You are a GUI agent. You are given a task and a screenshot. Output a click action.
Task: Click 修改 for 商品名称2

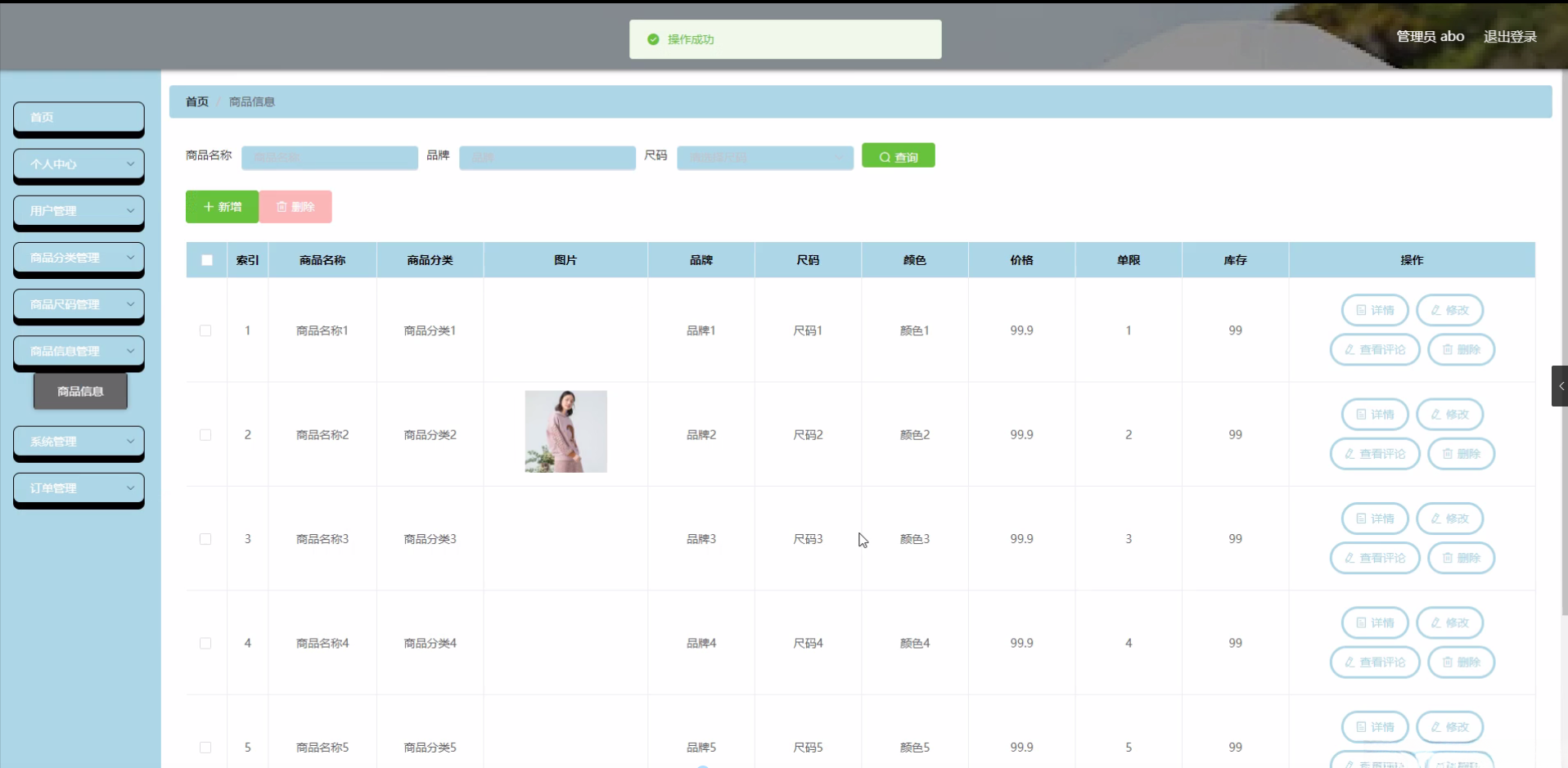(1449, 415)
